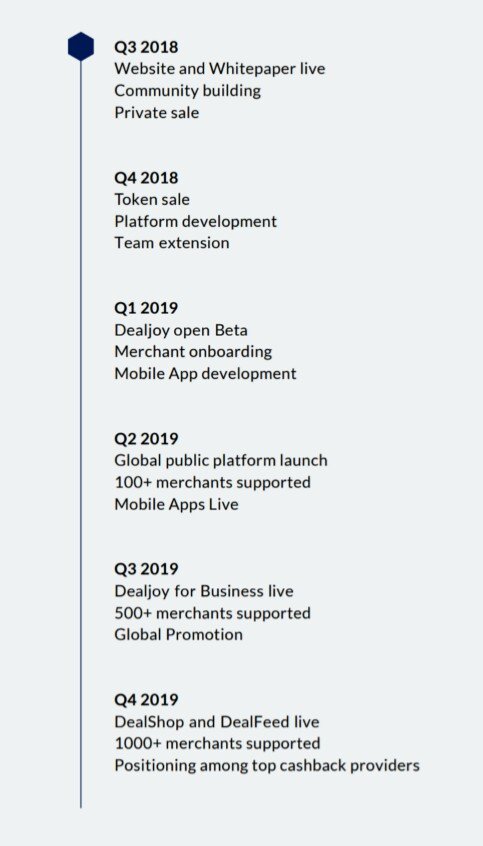Select the 'Community building' line

[x=187, y=91]
